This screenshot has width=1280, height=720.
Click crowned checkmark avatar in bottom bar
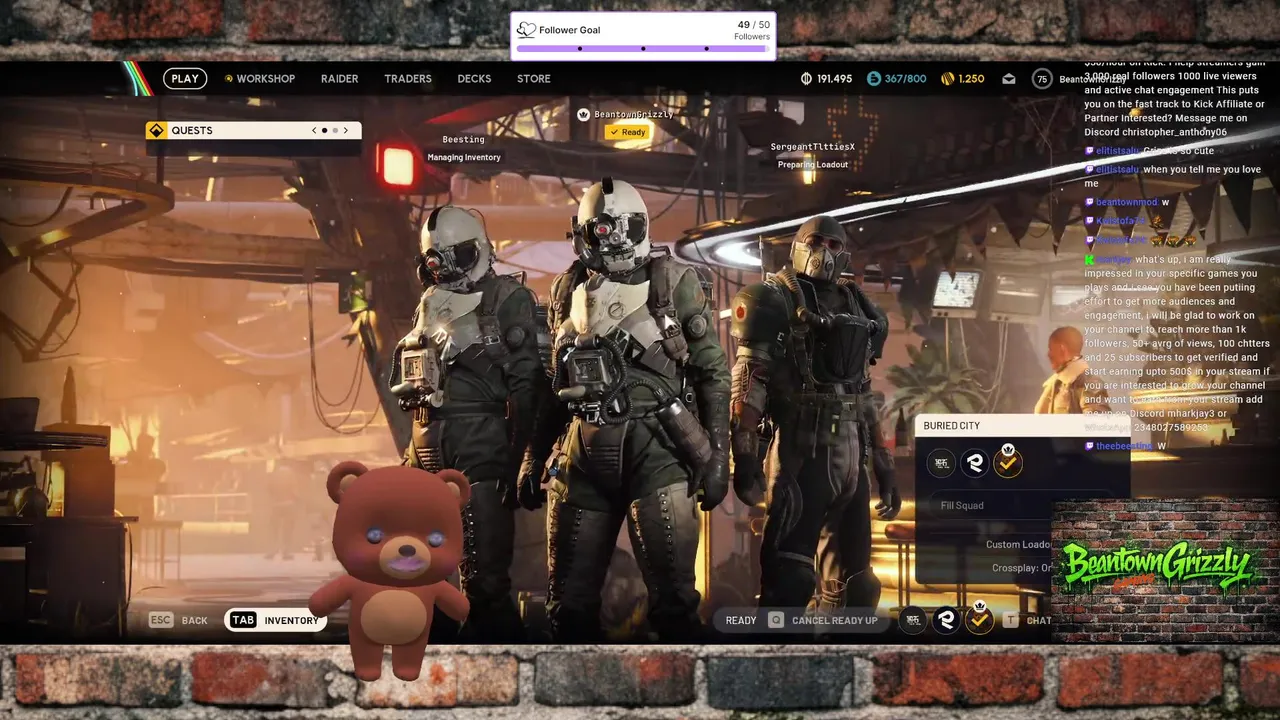click(980, 619)
